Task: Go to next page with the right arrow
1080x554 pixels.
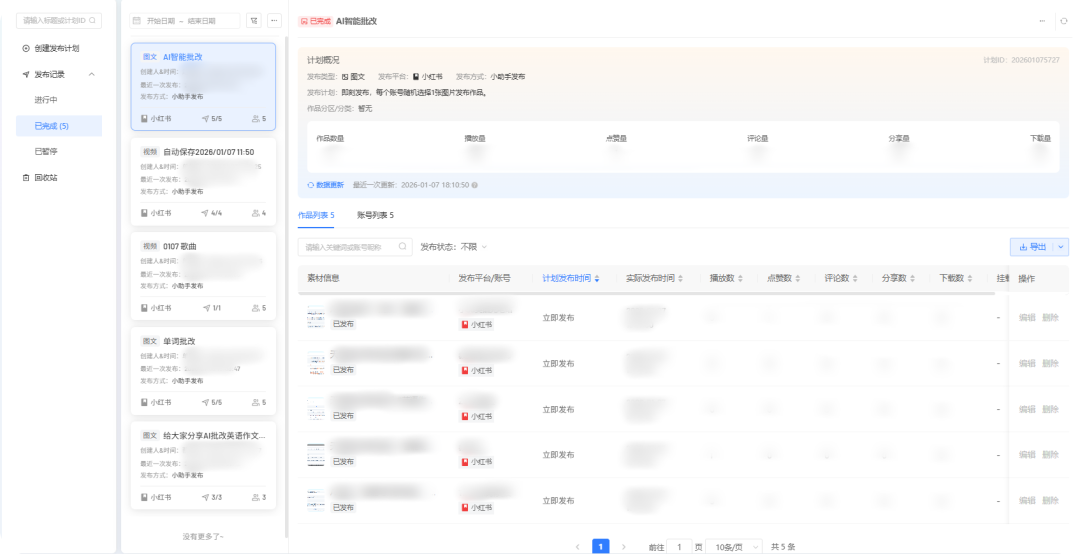Action: [624, 547]
